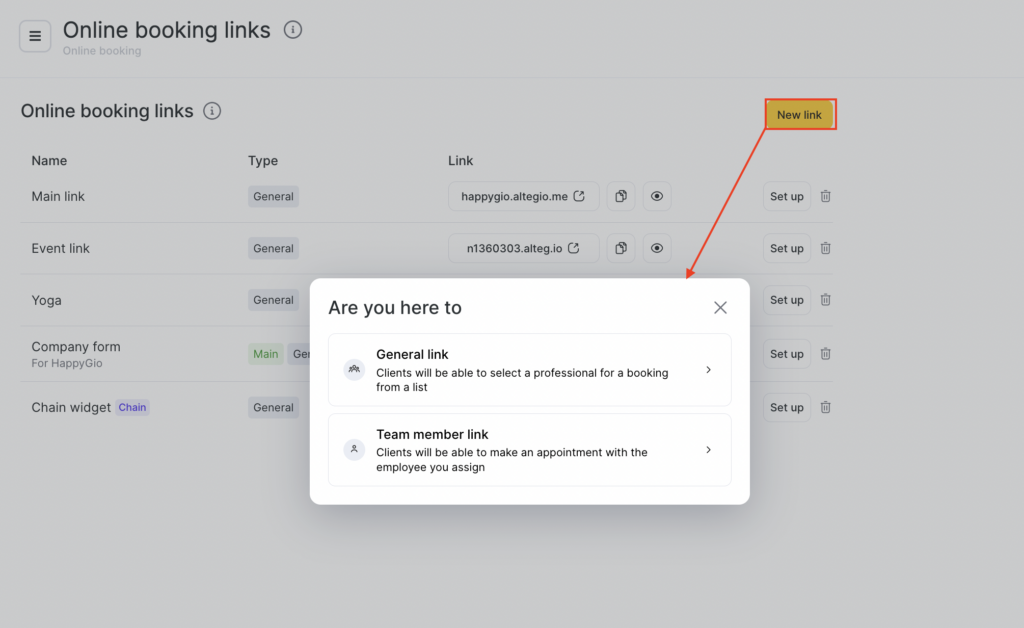Copy the Event link URL
The height and width of the screenshot is (628, 1024).
[621, 248]
